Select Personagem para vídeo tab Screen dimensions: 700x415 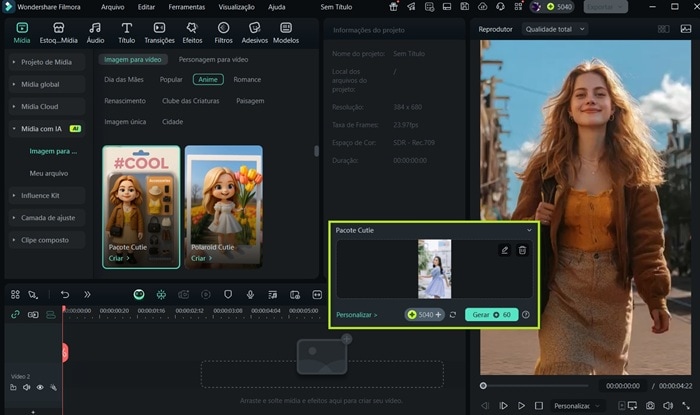coord(213,59)
